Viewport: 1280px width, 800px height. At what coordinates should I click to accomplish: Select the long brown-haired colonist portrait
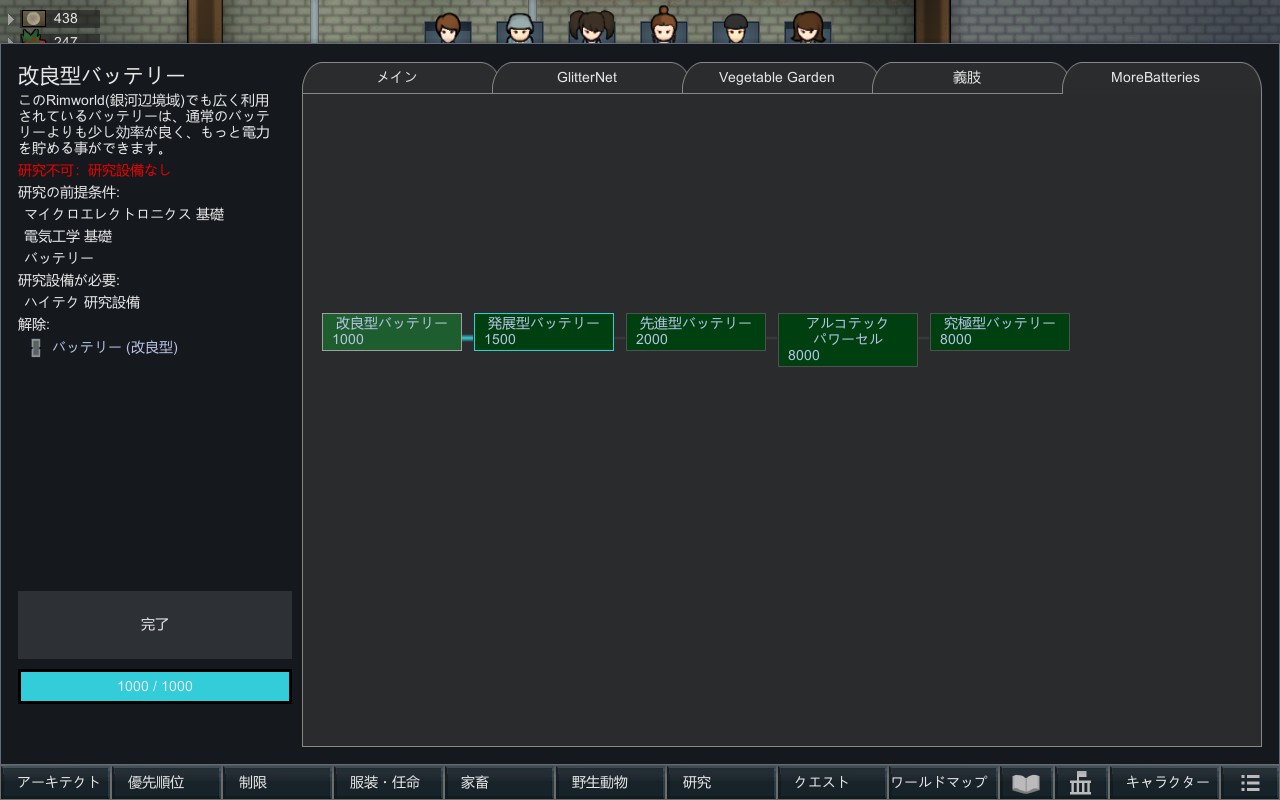click(807, 28)
